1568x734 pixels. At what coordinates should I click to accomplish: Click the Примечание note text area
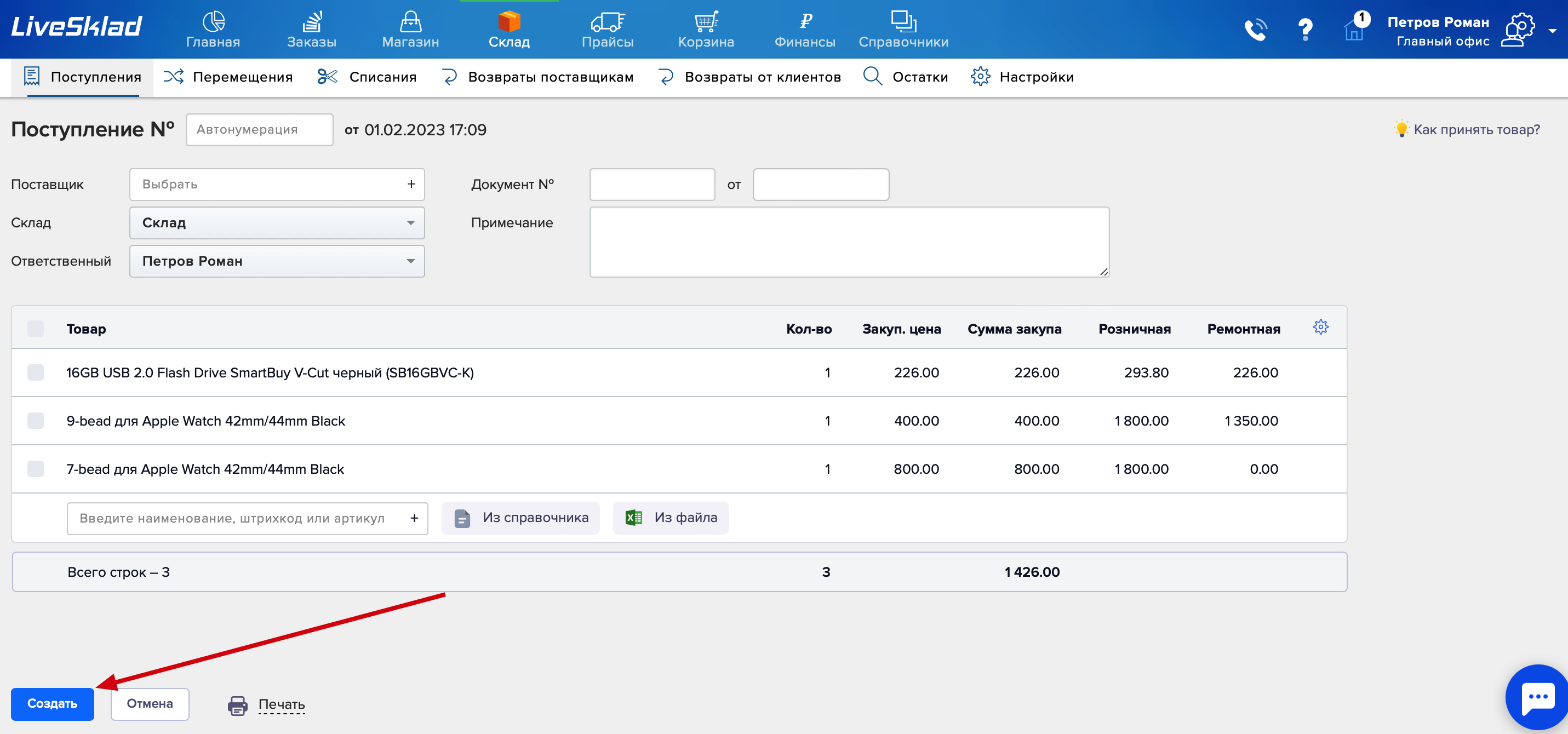(849, 242)
